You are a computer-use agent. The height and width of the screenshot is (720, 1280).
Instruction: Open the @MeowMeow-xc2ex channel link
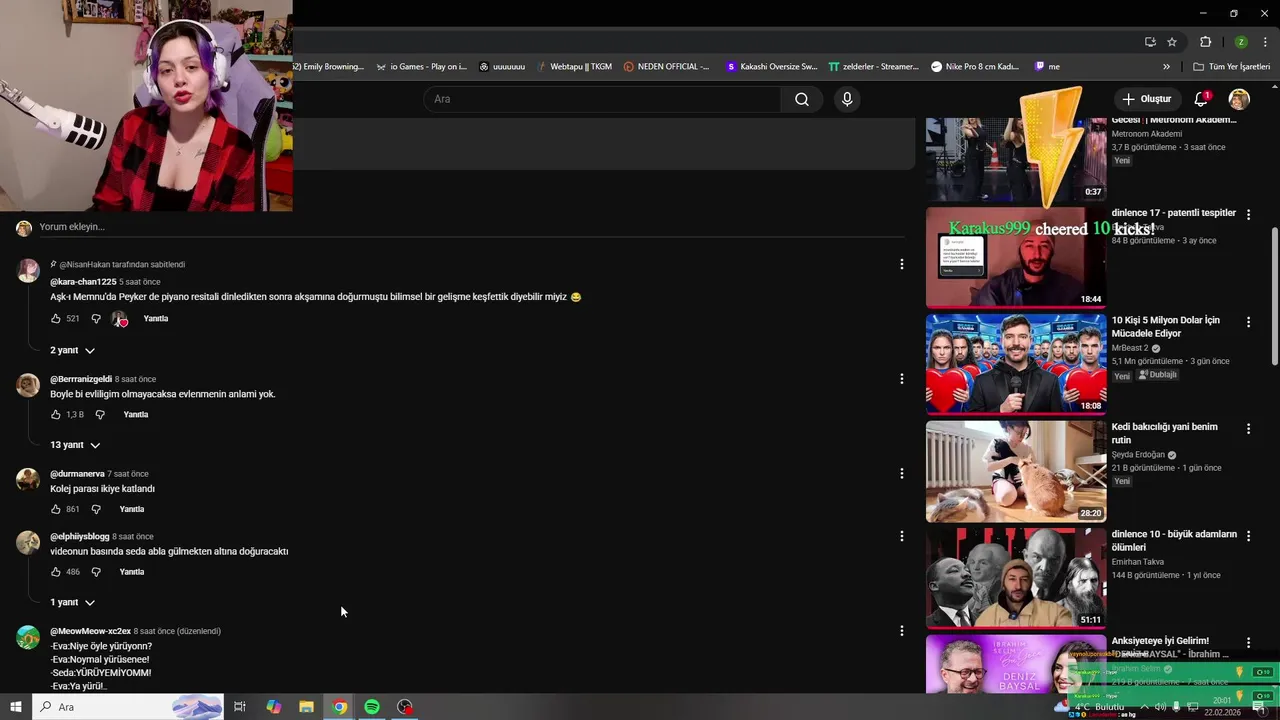[91, 632]
